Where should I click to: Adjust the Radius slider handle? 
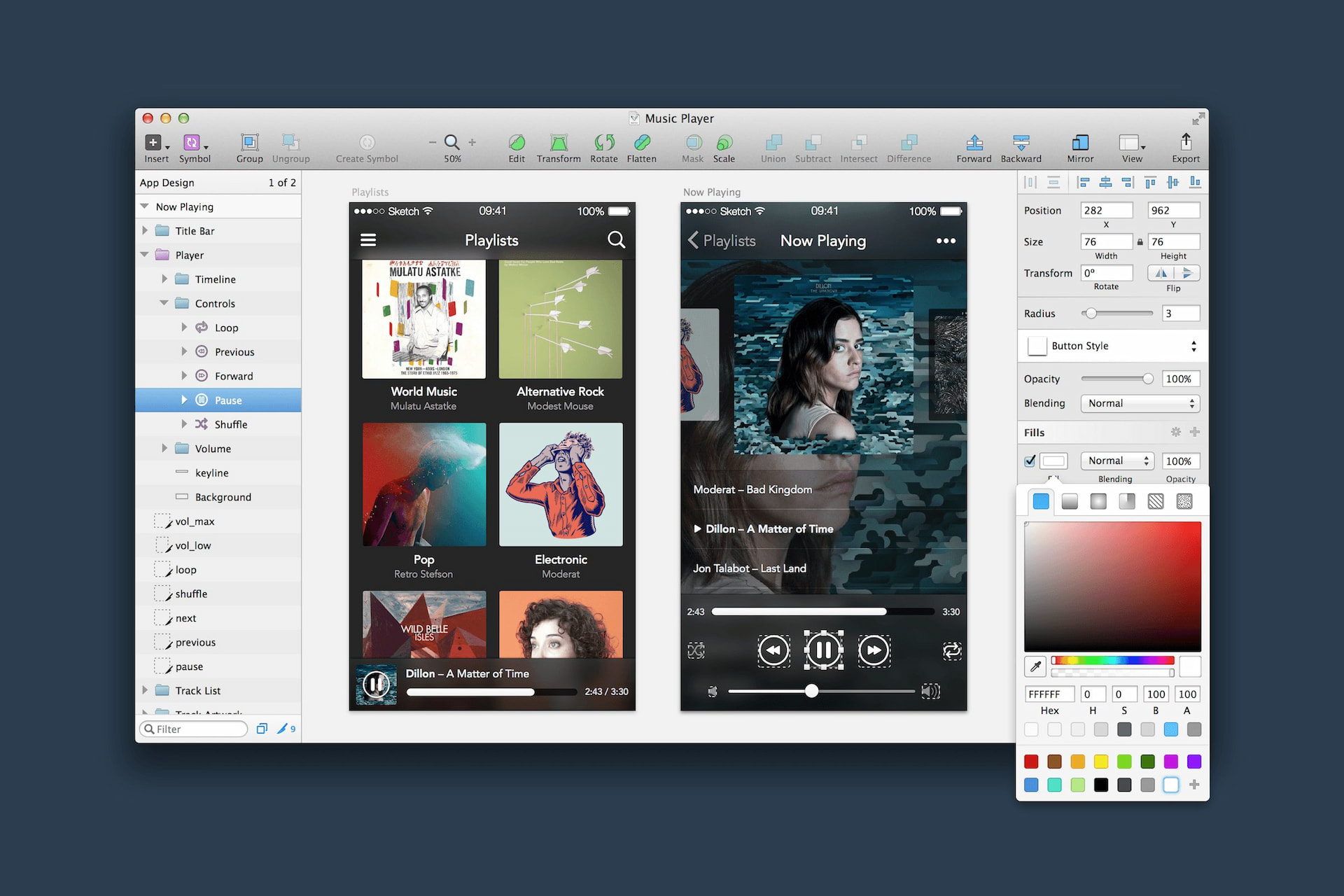coord(1091,314)
